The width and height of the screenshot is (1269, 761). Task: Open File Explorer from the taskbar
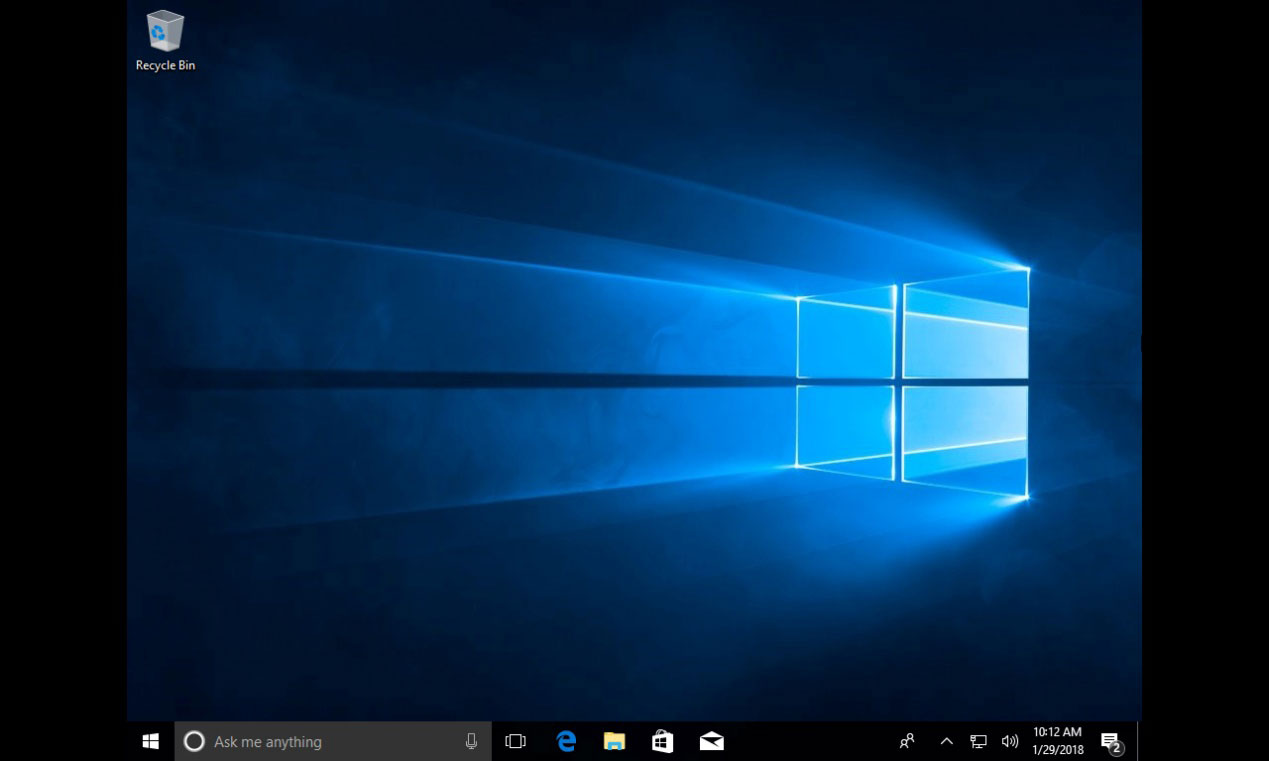[614, 741]
